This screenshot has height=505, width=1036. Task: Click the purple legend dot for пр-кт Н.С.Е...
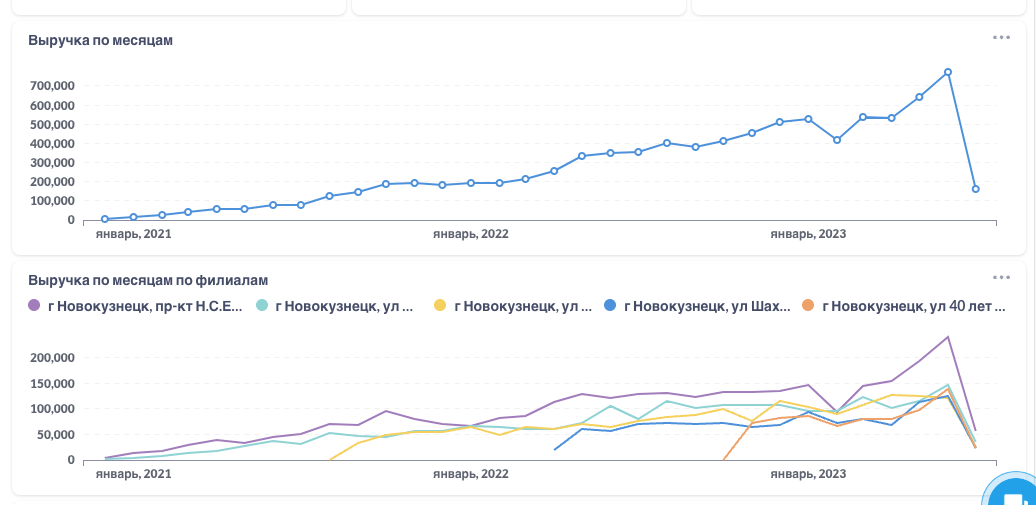[34, 306]
